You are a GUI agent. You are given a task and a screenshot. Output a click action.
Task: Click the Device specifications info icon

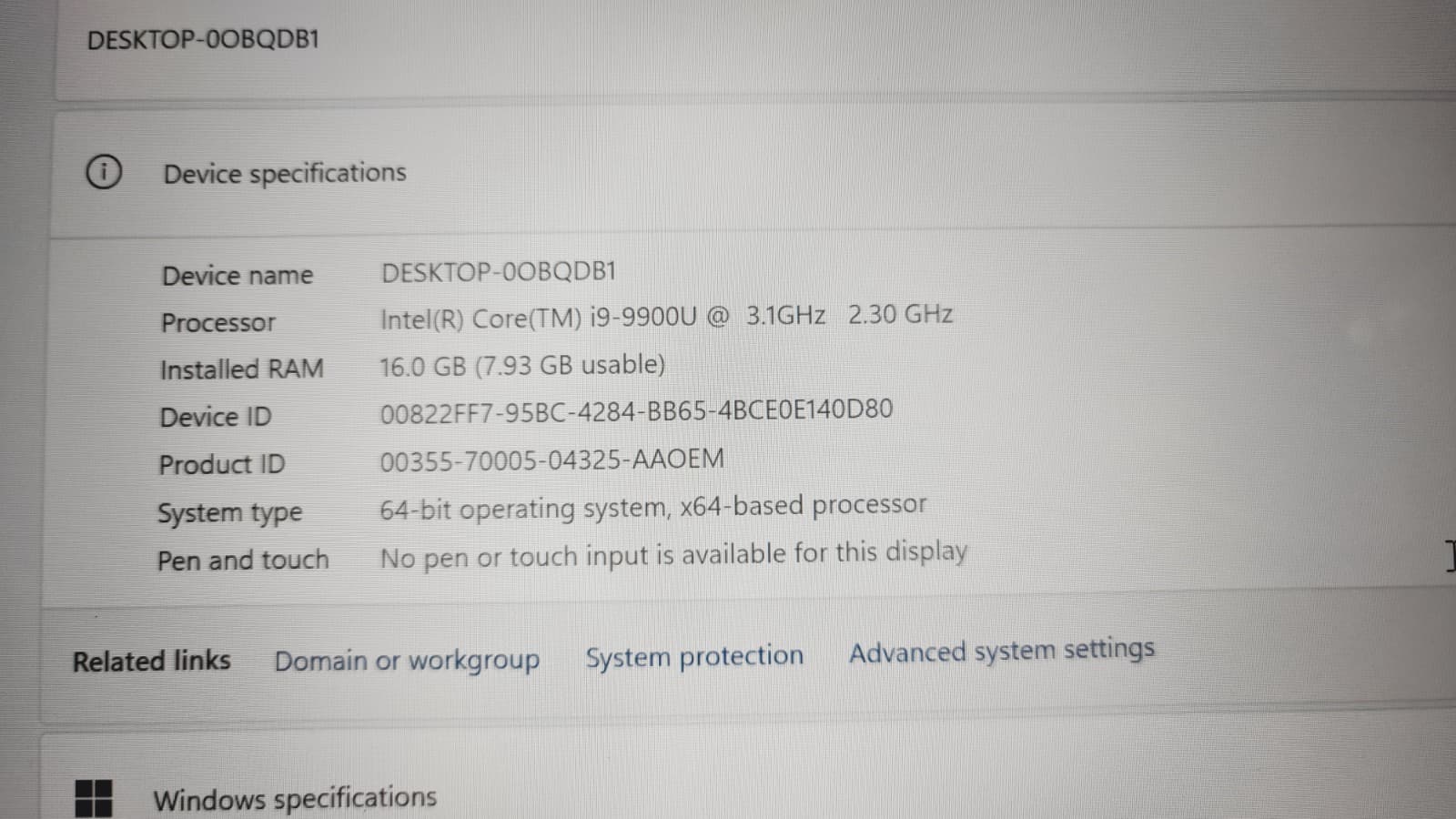click(x=103, y=171)
